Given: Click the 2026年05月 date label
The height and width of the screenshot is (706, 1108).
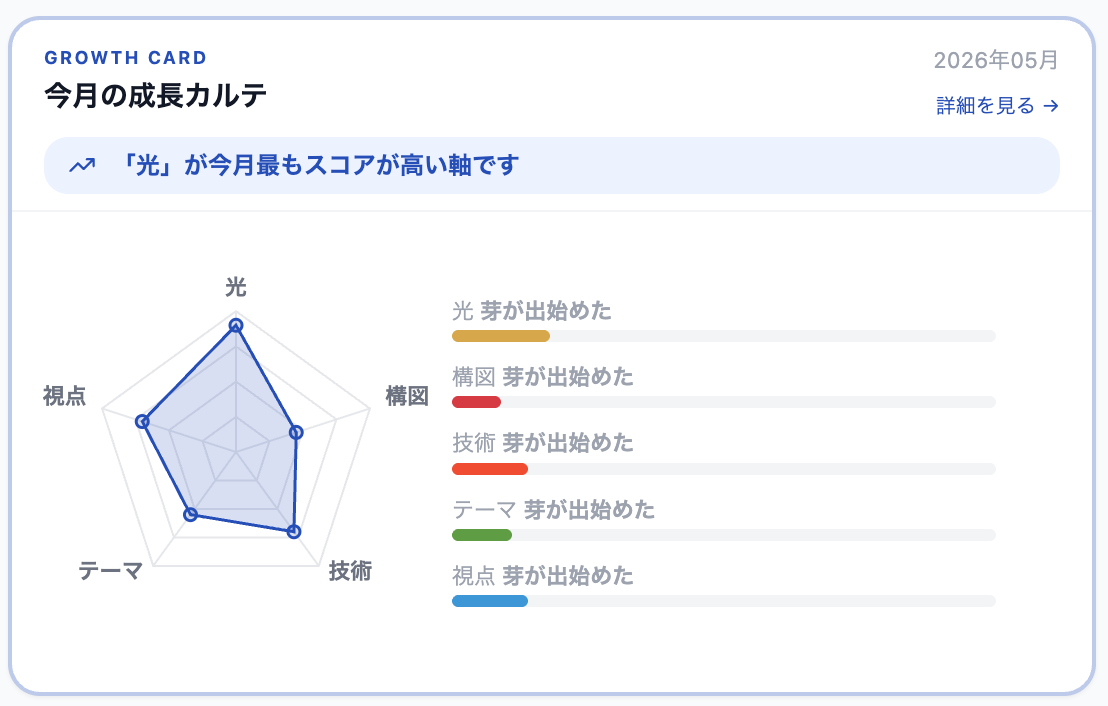Looking at the screenshot, I should pos(996,60).
